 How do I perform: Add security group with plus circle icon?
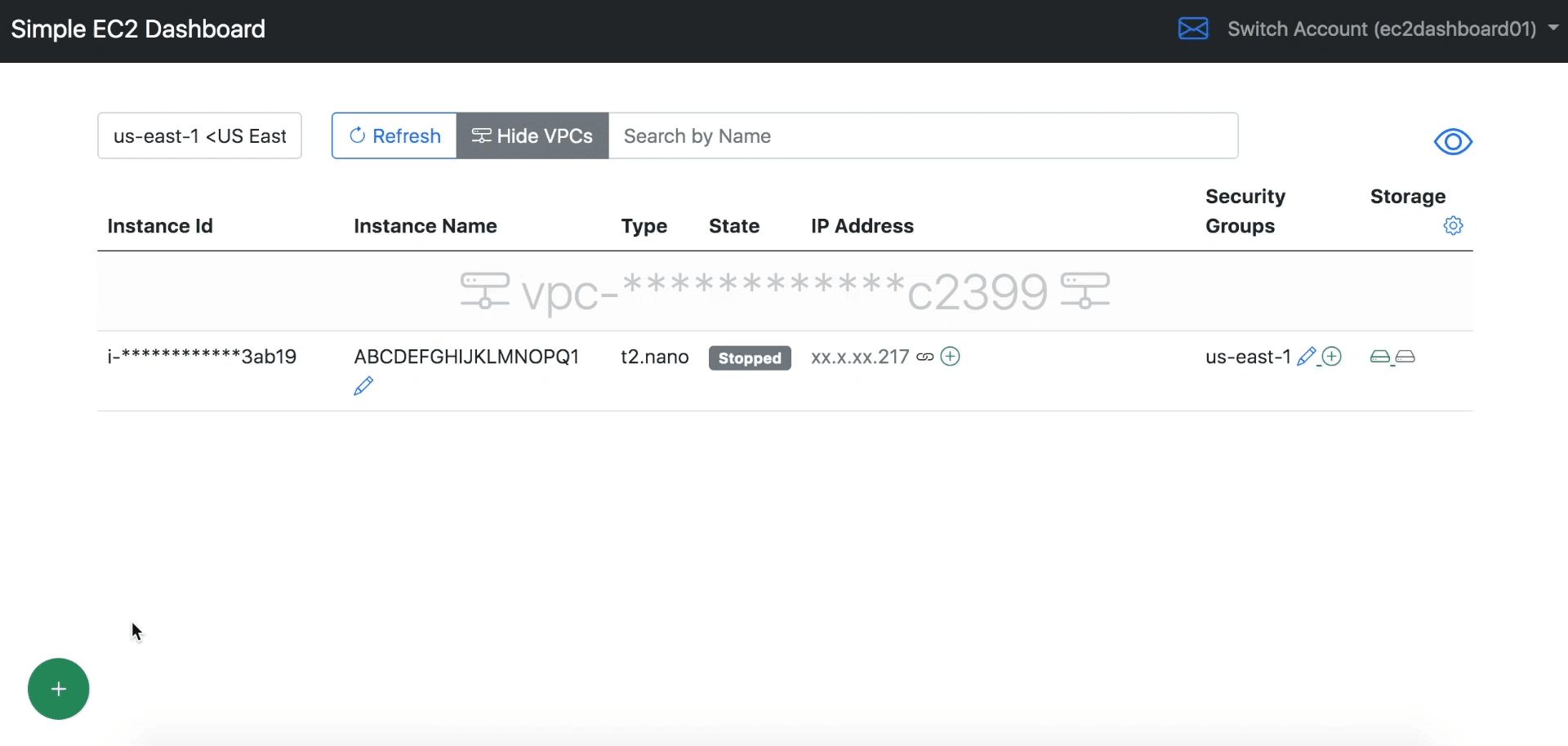pos(1332,357)
